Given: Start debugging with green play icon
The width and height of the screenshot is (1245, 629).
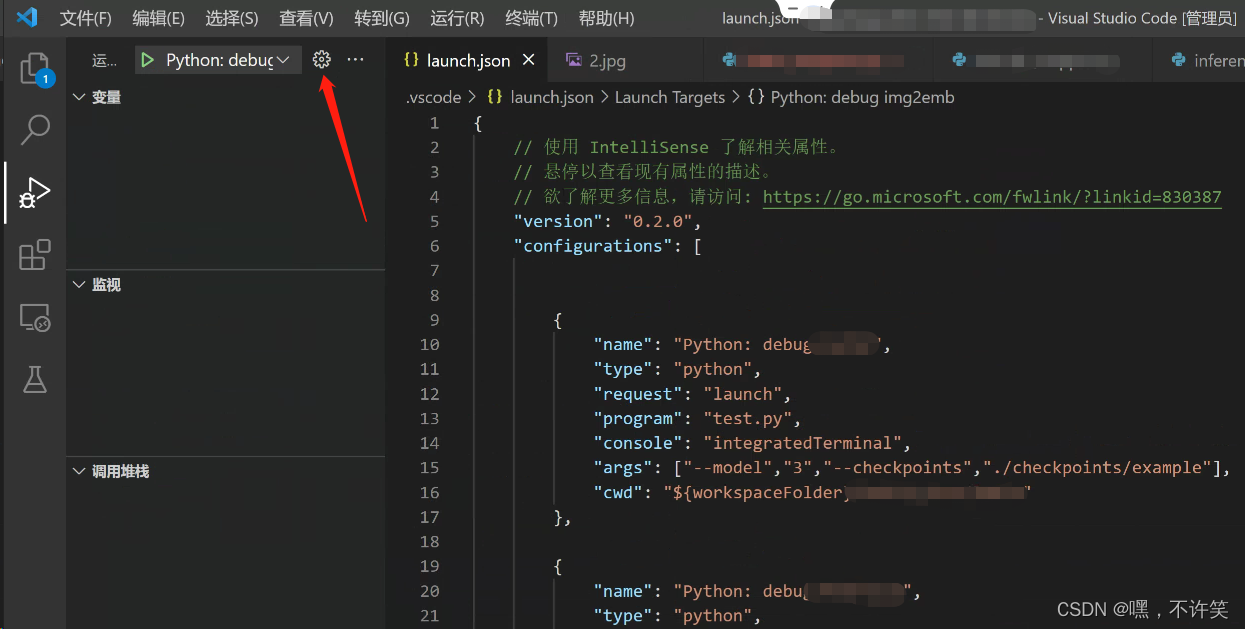Looking at the screenshot, I should [x=147, y=60].
